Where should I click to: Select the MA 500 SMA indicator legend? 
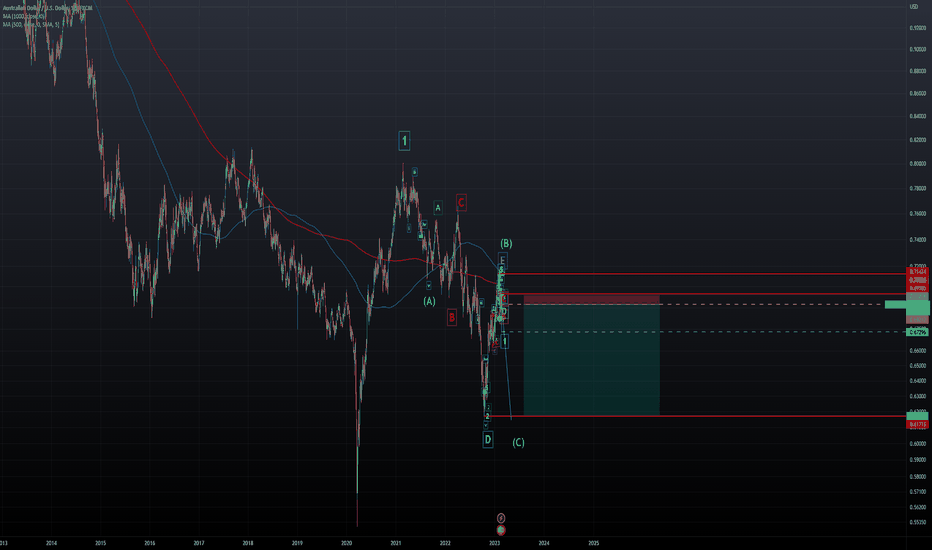tap(30, 24)
